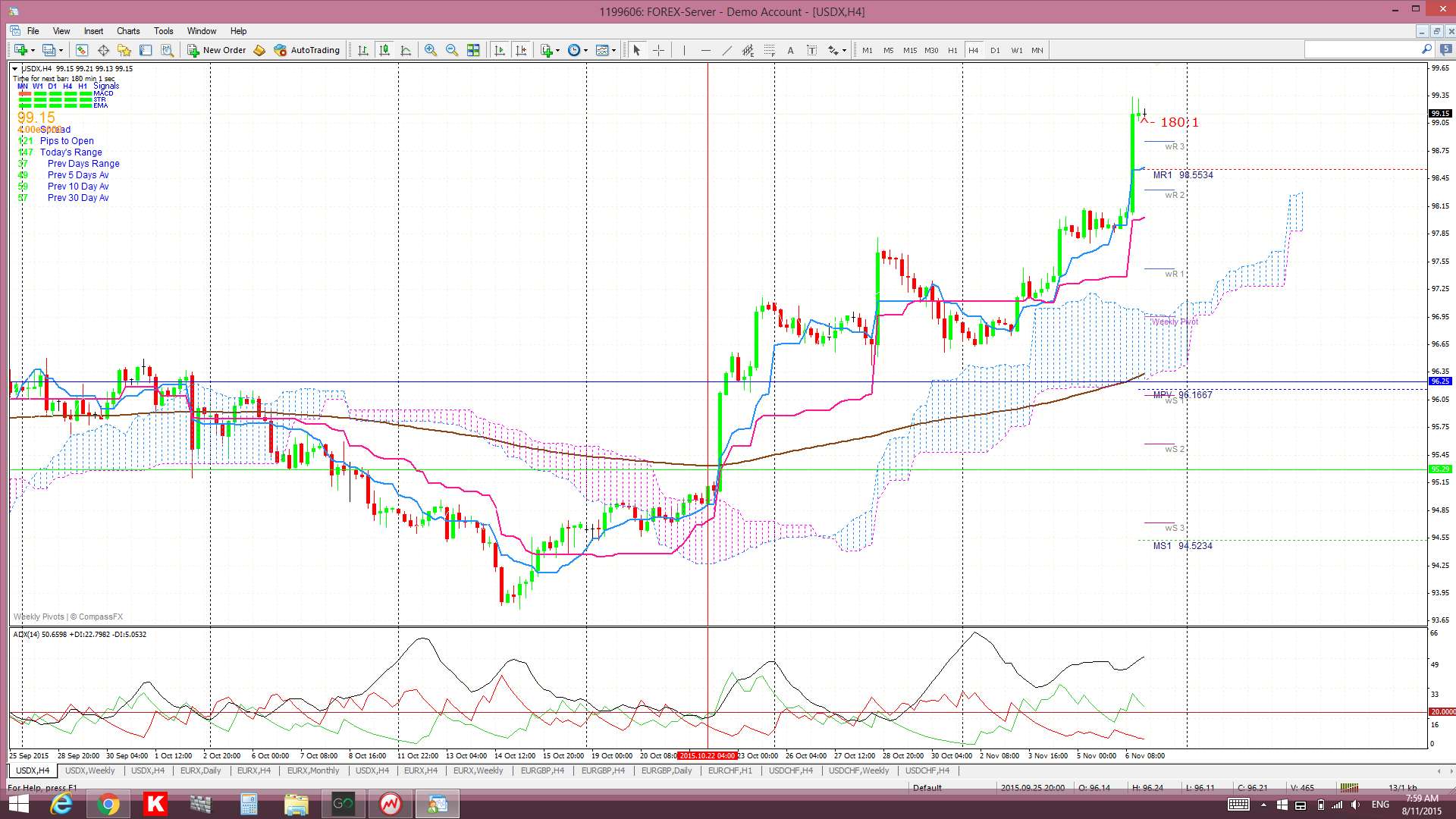The height and width of the screenshot is (819, 1456).
Task: Click the search magnifier icon
Action: click(x=1426, y=49)
